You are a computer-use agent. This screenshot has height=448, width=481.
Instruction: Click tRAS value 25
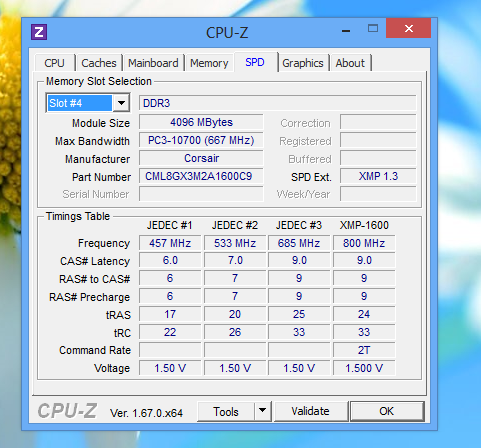299,314
